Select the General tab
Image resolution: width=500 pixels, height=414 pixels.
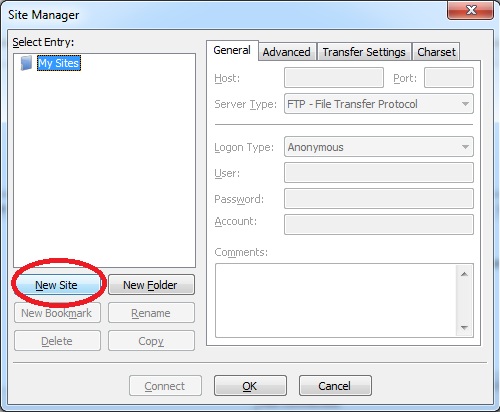[232, 50]
